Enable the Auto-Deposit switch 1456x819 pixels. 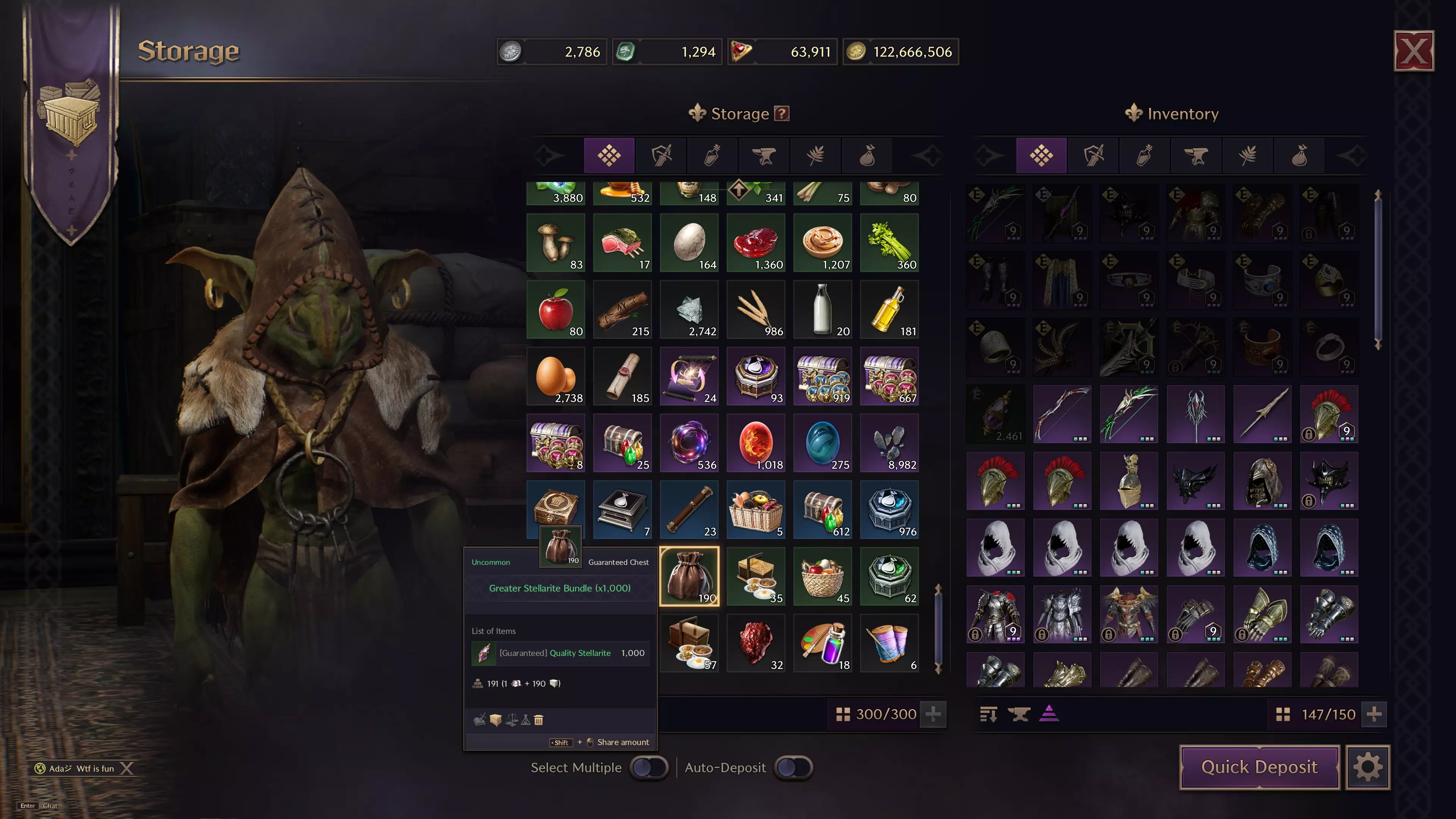pos(793,767)
